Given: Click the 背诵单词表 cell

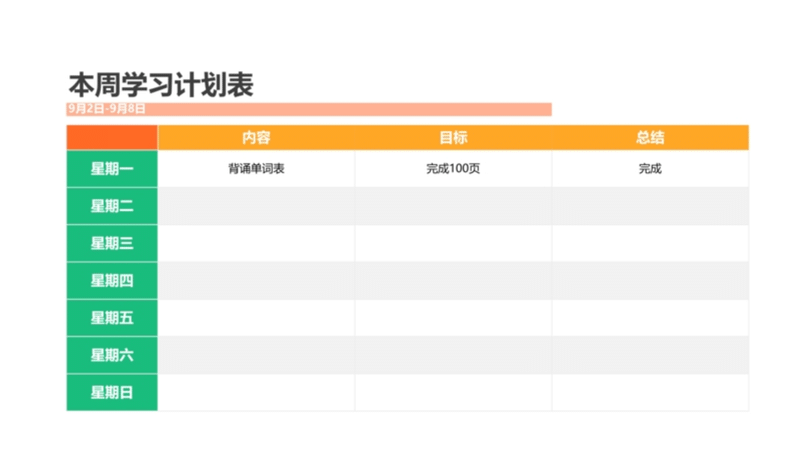Looking at the screenshot, I should [256, 169].
